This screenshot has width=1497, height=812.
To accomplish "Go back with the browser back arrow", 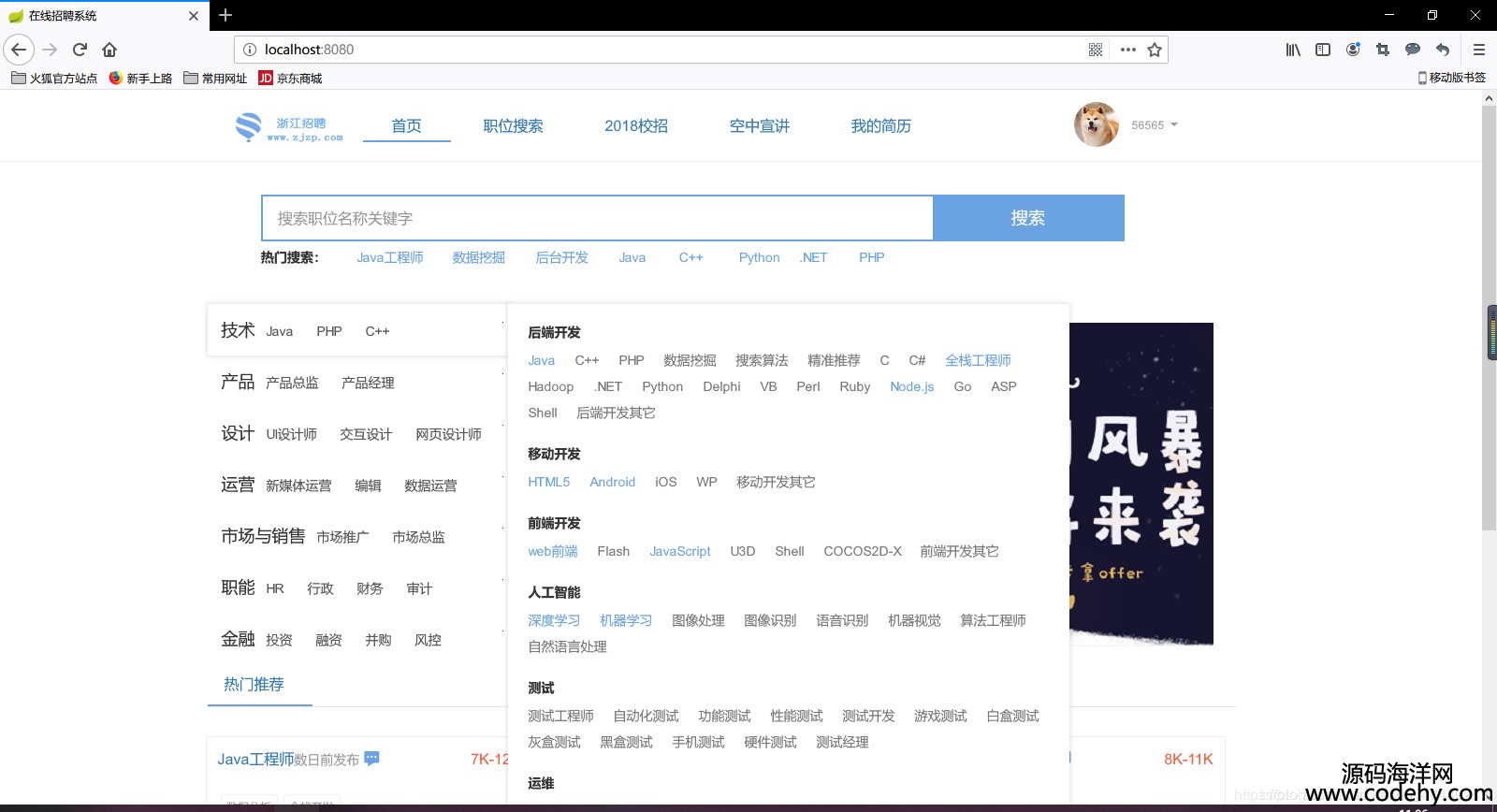I will (19, 50).
